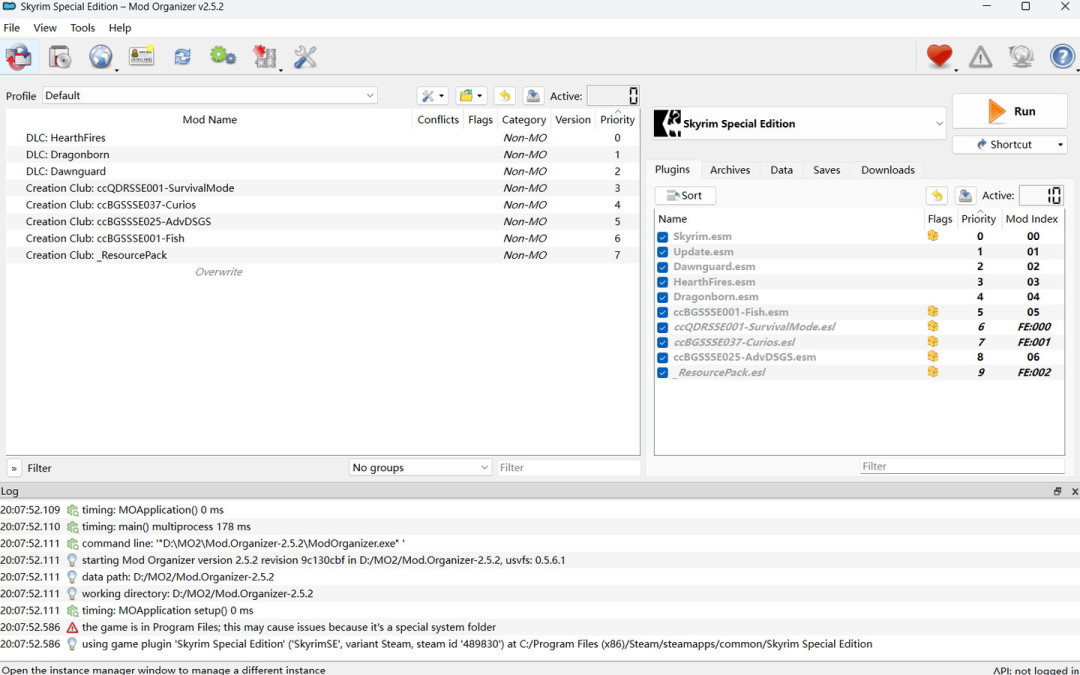Toggle Dawnguard.esm checkbox
The width and height of the screenshot is (1080, 675).
[663, 267]
